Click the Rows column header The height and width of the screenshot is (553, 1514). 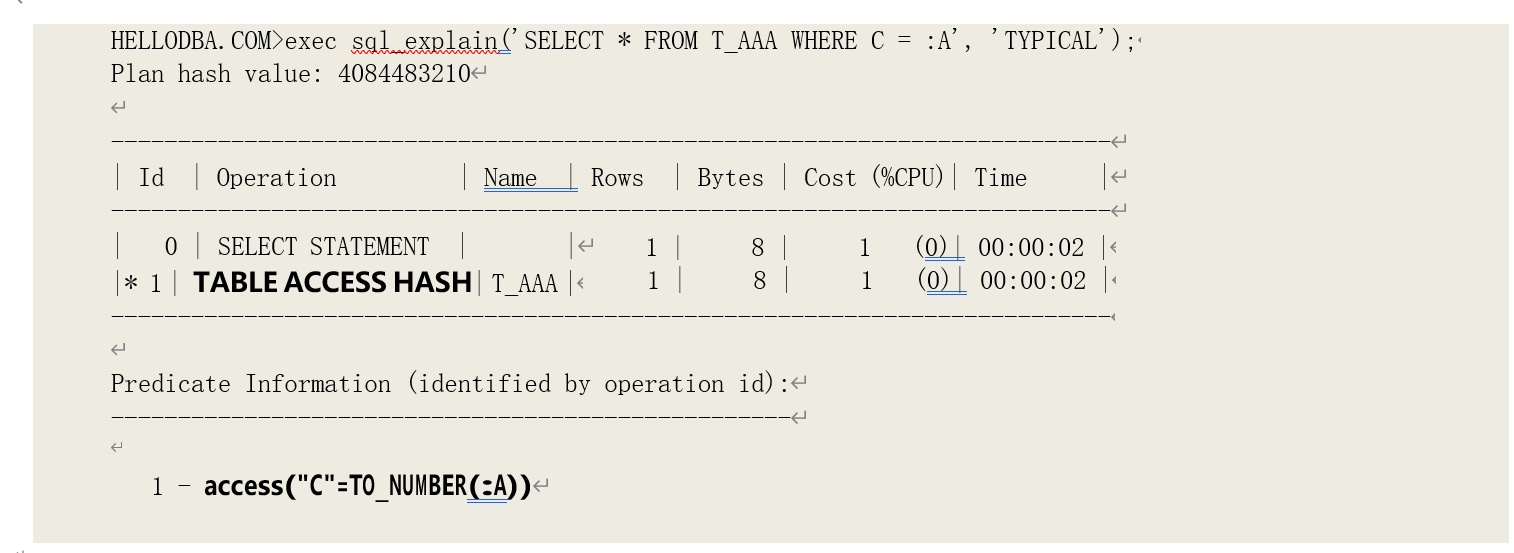[x=617, y=178]
